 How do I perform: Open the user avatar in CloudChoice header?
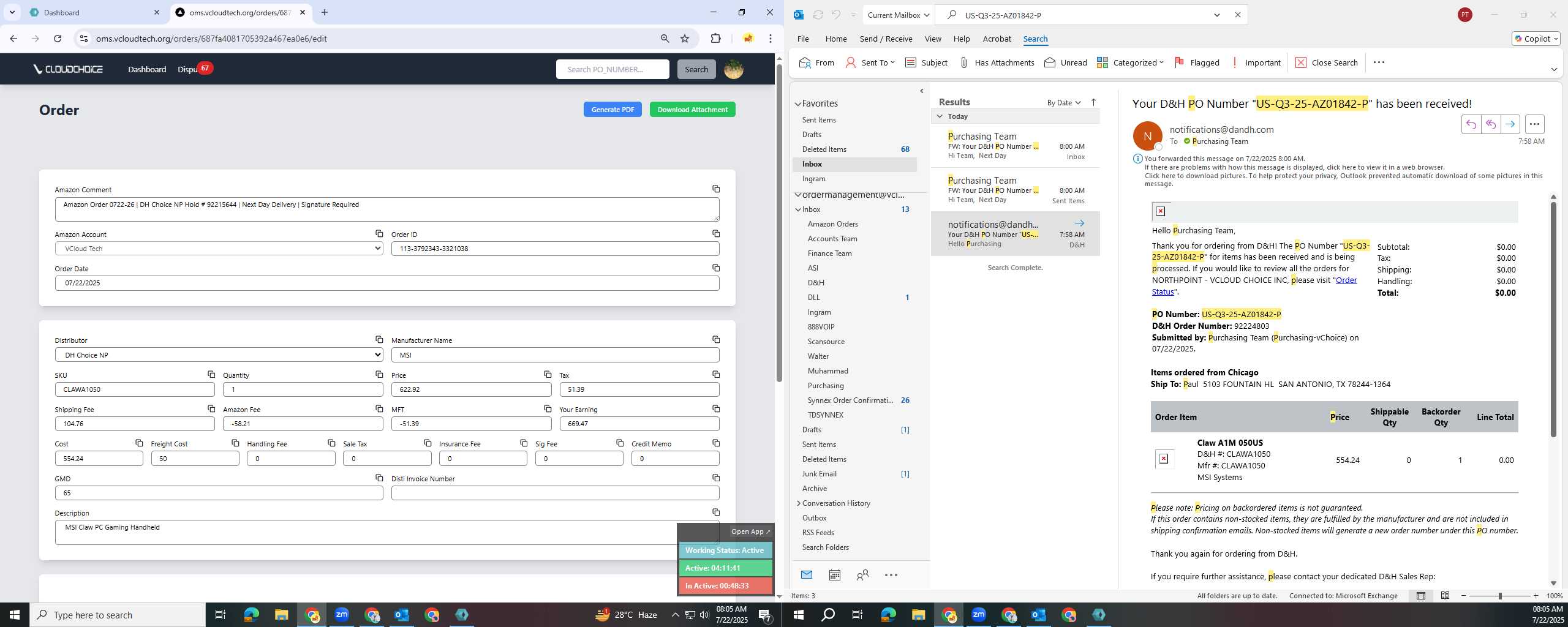pos(733,69)
